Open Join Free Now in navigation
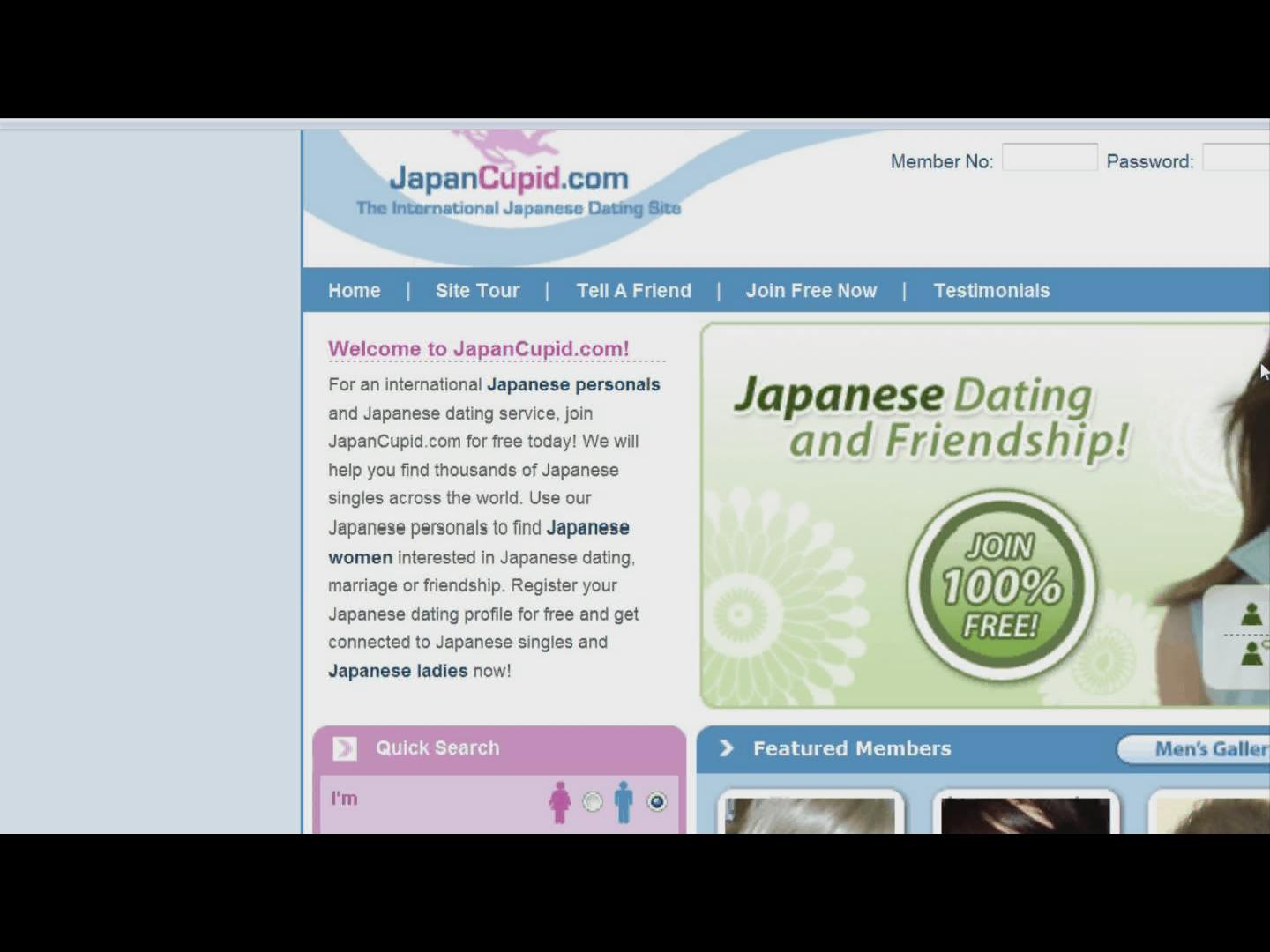The height and width of the screenshot is (952, 1270). click(x=811, y=291)
